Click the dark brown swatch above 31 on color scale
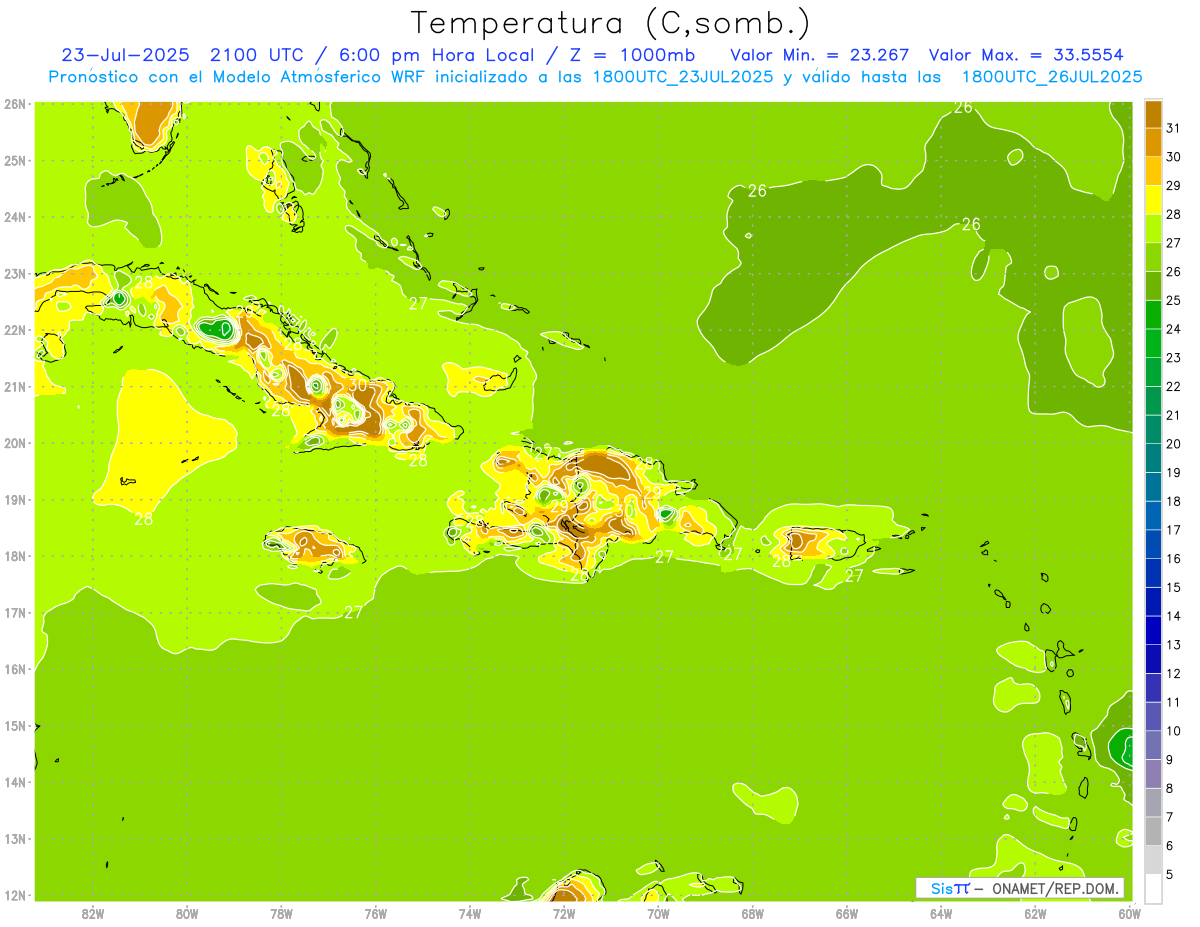 click(x=1153, y=114)
